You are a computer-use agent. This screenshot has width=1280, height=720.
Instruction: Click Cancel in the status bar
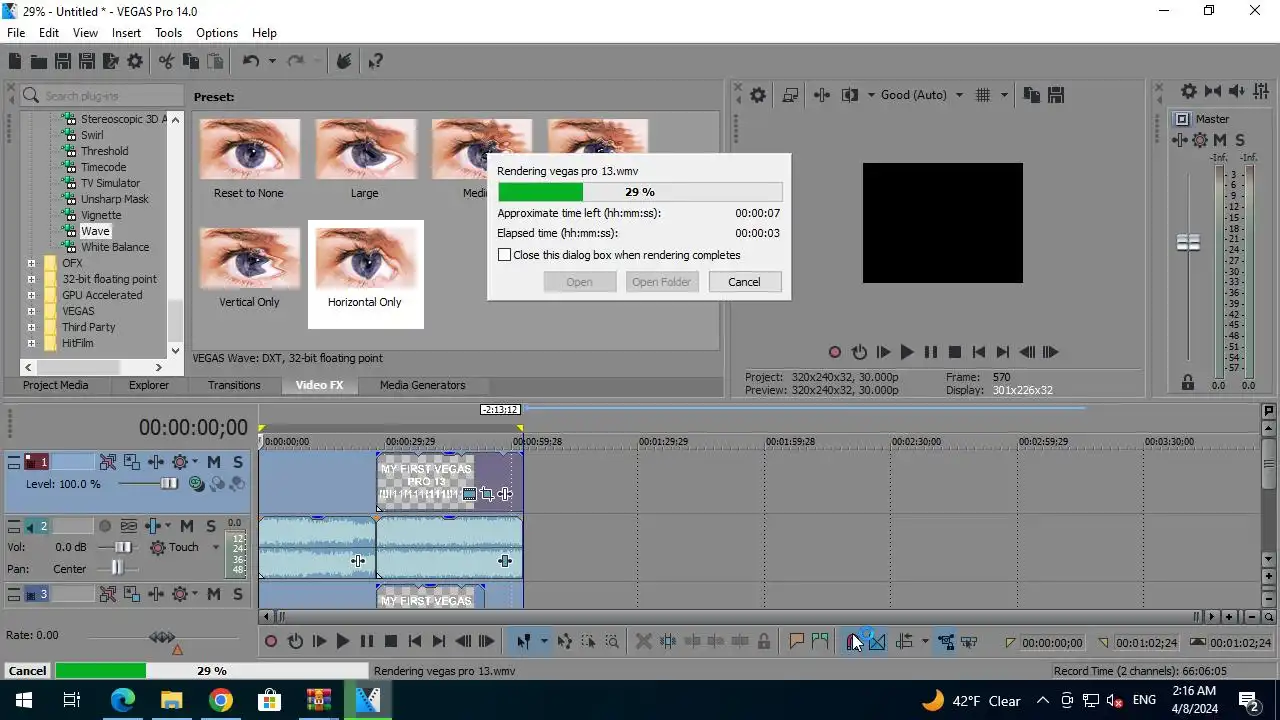tap(27, 671)
